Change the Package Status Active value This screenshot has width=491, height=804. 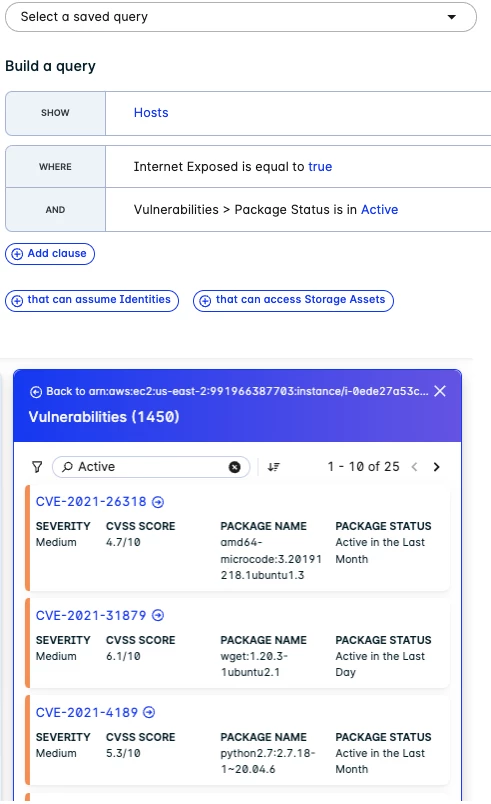(x=379, y=210)
